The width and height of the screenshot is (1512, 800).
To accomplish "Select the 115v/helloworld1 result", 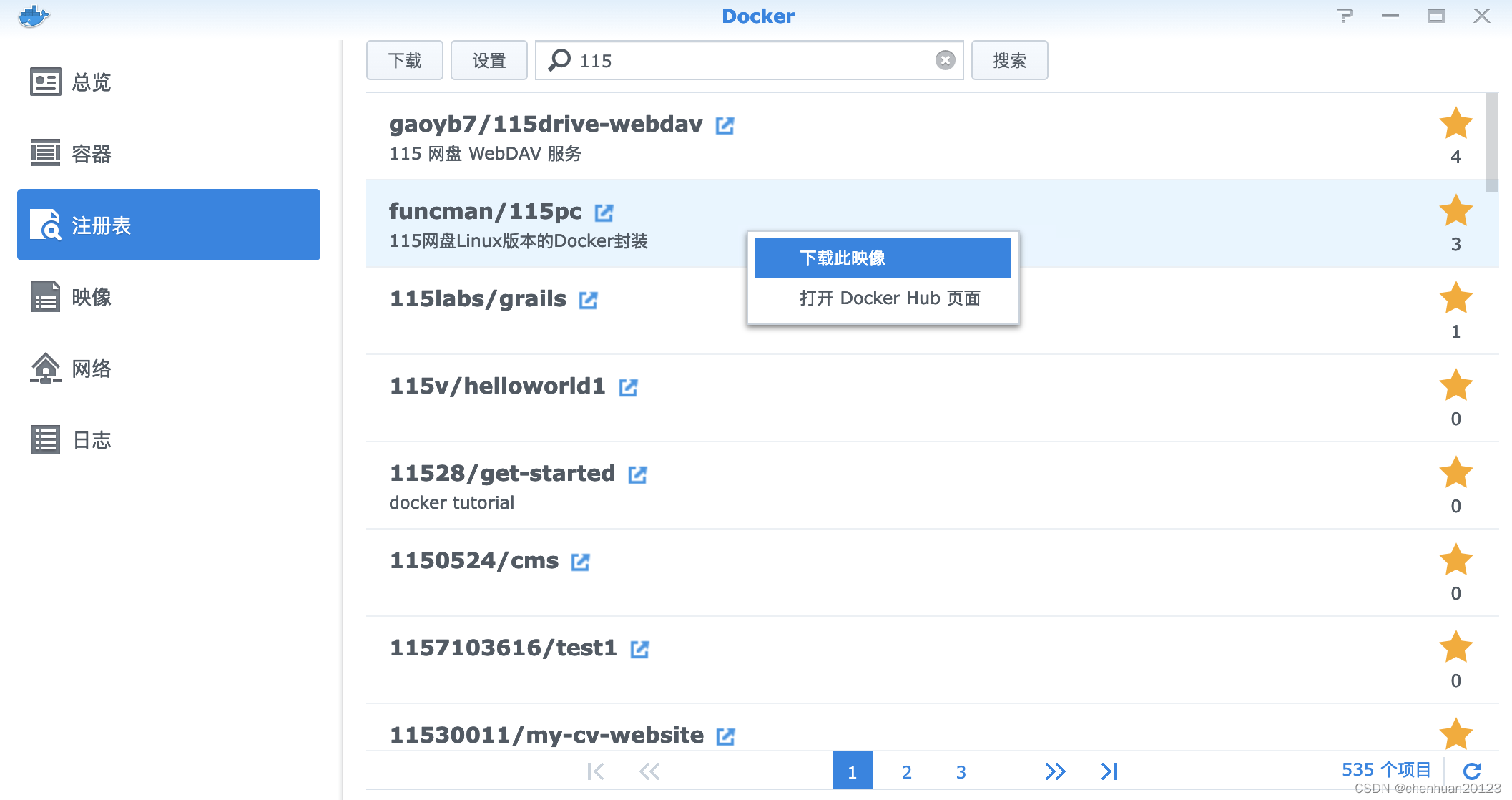I will tap(932, 398).
